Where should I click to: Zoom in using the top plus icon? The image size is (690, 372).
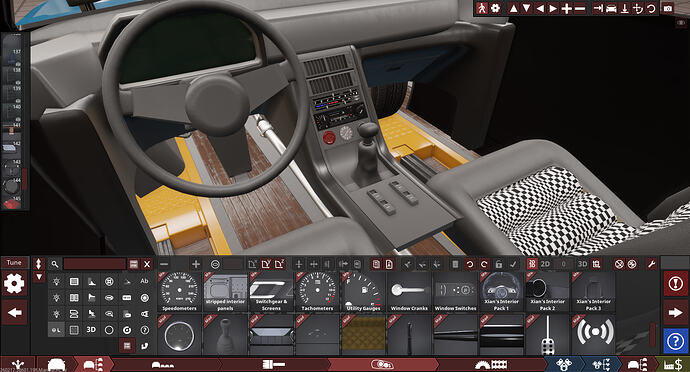pos(567,8)
